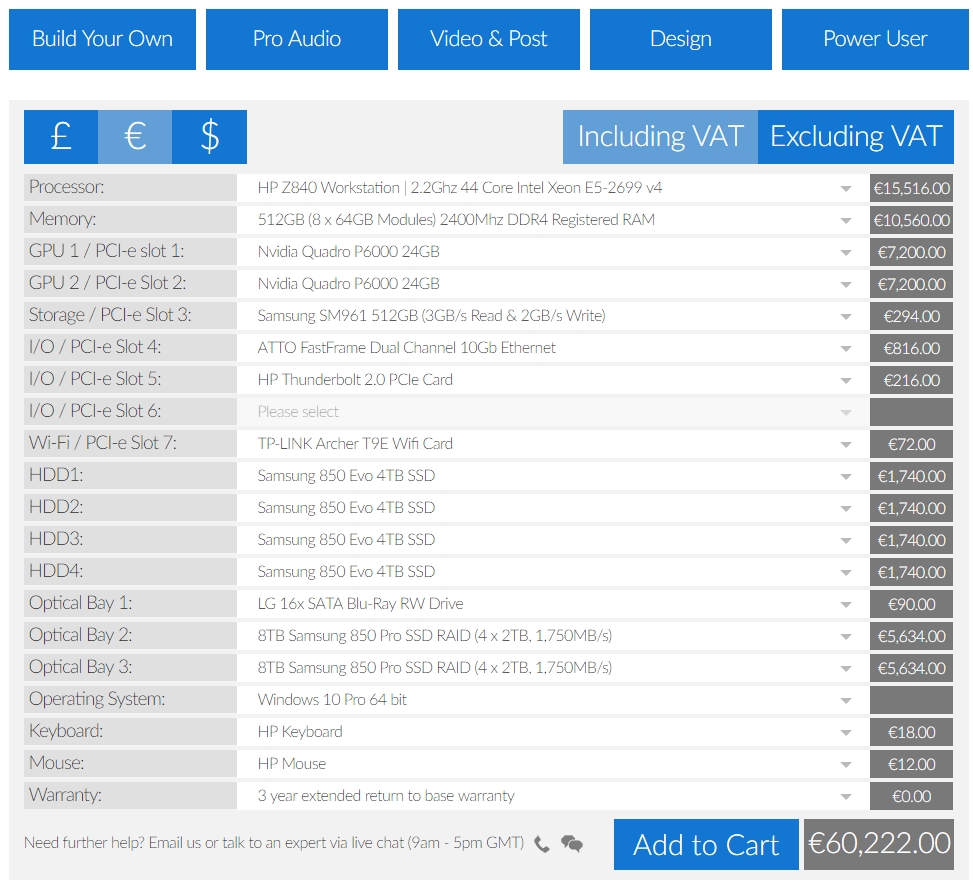Click the 'Warranty:' row label
Viewport: 973px width, 887px height.
click(x=130, y=796)
